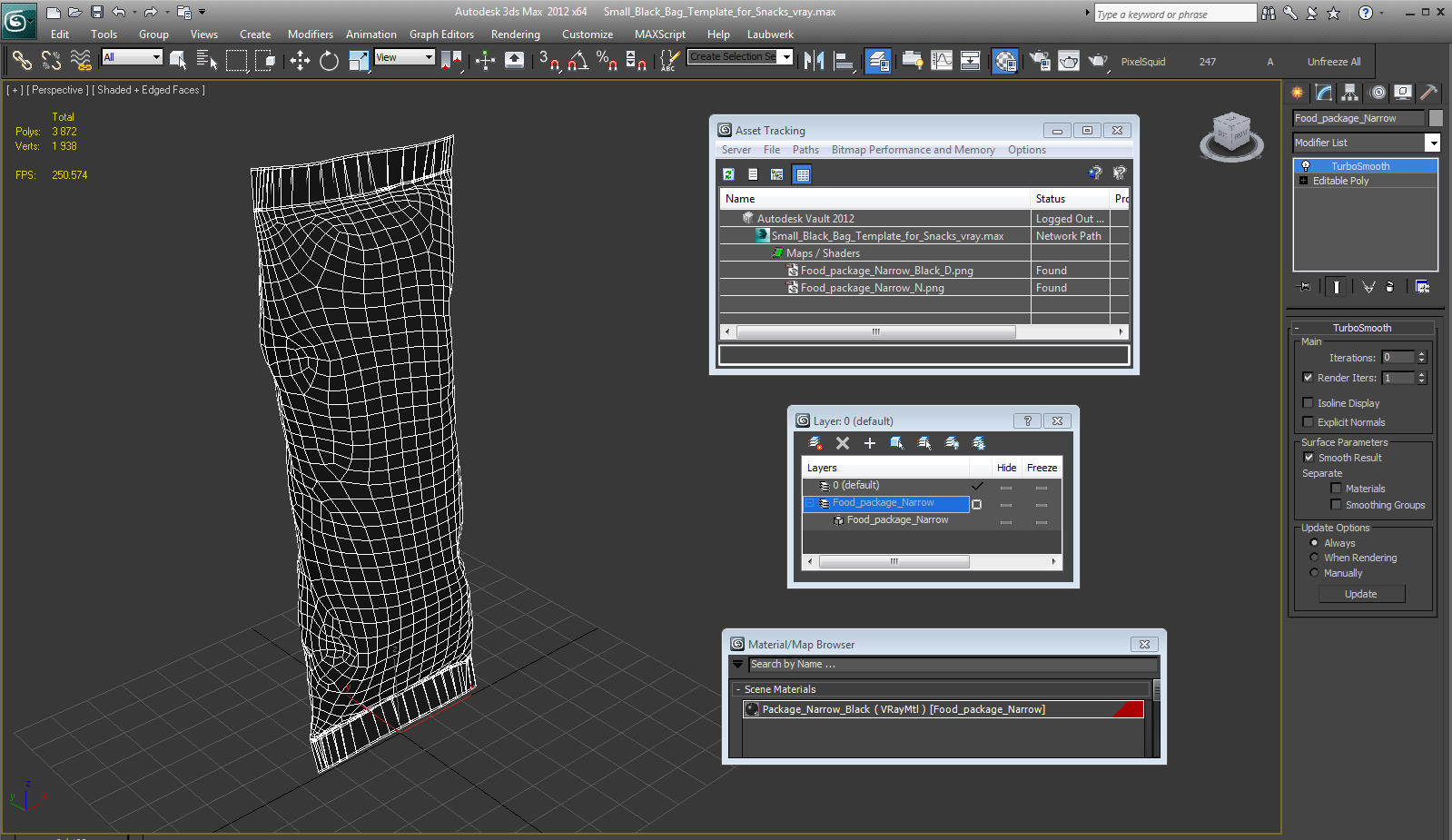Image resolution: width=1452 pixels, height=840 pixels.
Task: Activate the Select and Scale tool
Action: coord(359,61)
